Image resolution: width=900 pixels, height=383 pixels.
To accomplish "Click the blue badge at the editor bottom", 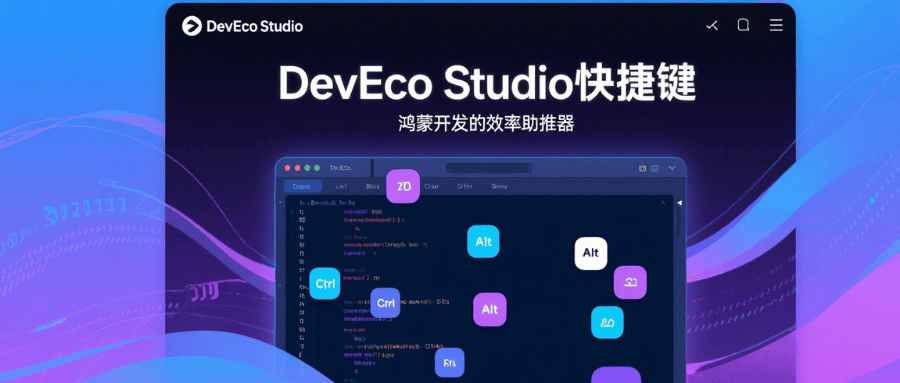I will coord(449,362).
